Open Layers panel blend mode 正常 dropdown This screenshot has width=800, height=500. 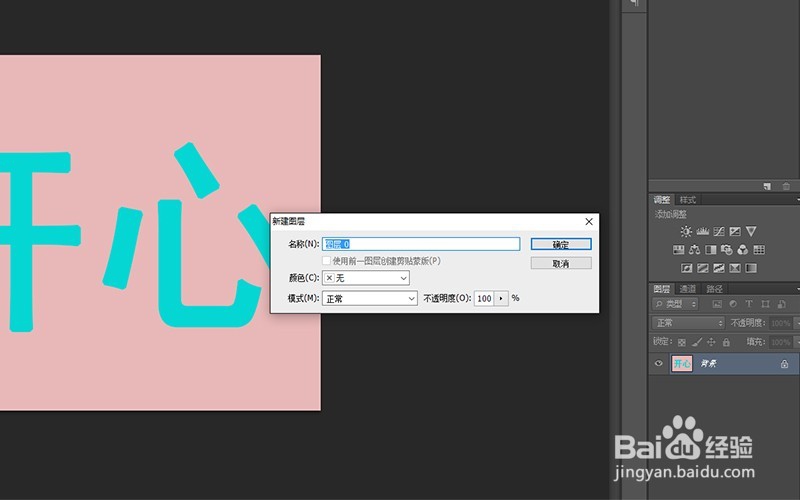pos(688,323)
